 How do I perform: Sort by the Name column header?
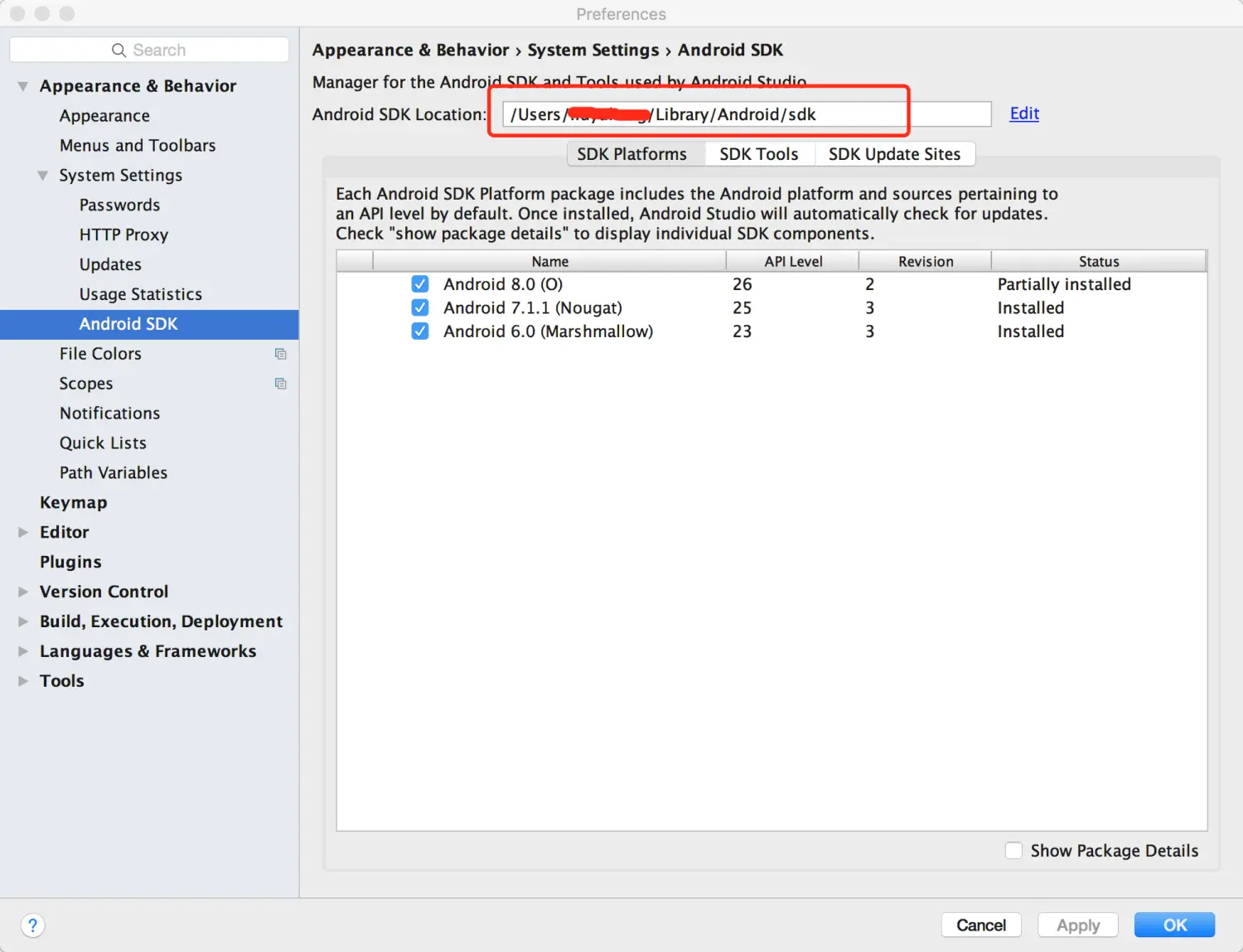point(549,261)
